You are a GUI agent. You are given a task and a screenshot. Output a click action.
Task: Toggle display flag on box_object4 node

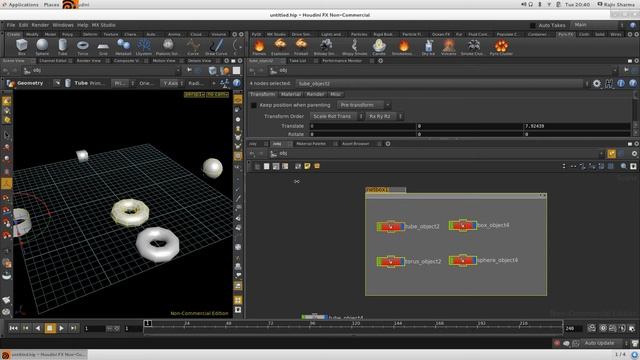(x=474, y=225)
